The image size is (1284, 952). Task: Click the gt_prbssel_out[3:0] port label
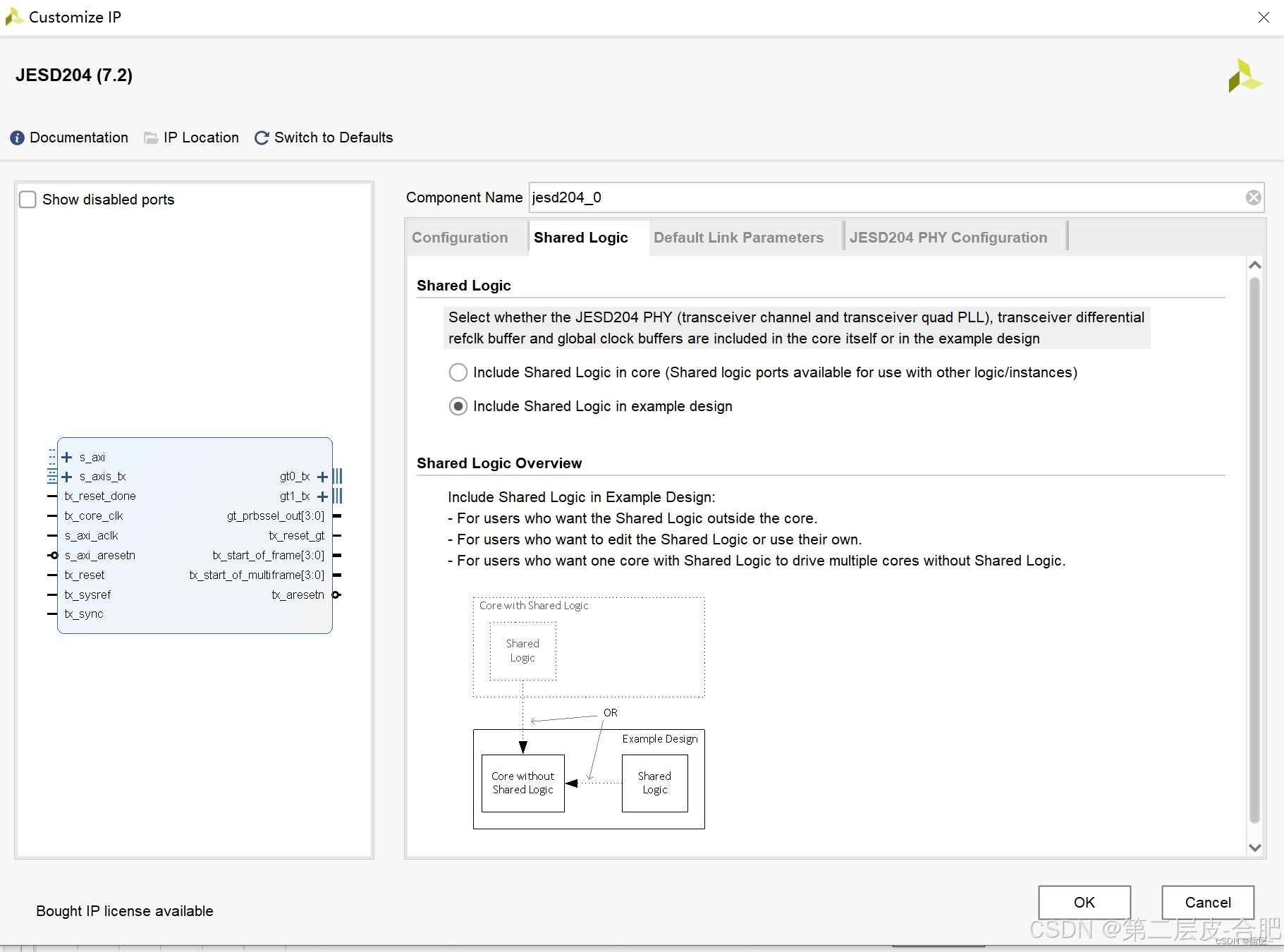[x=276, y=516]
